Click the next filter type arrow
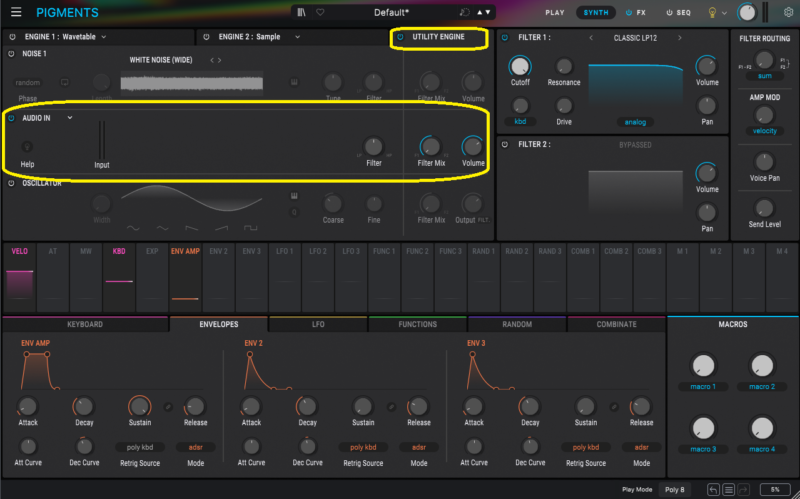The height and width of the screenshot is (499, 800). pyautogui.click(x=680, y=38)
